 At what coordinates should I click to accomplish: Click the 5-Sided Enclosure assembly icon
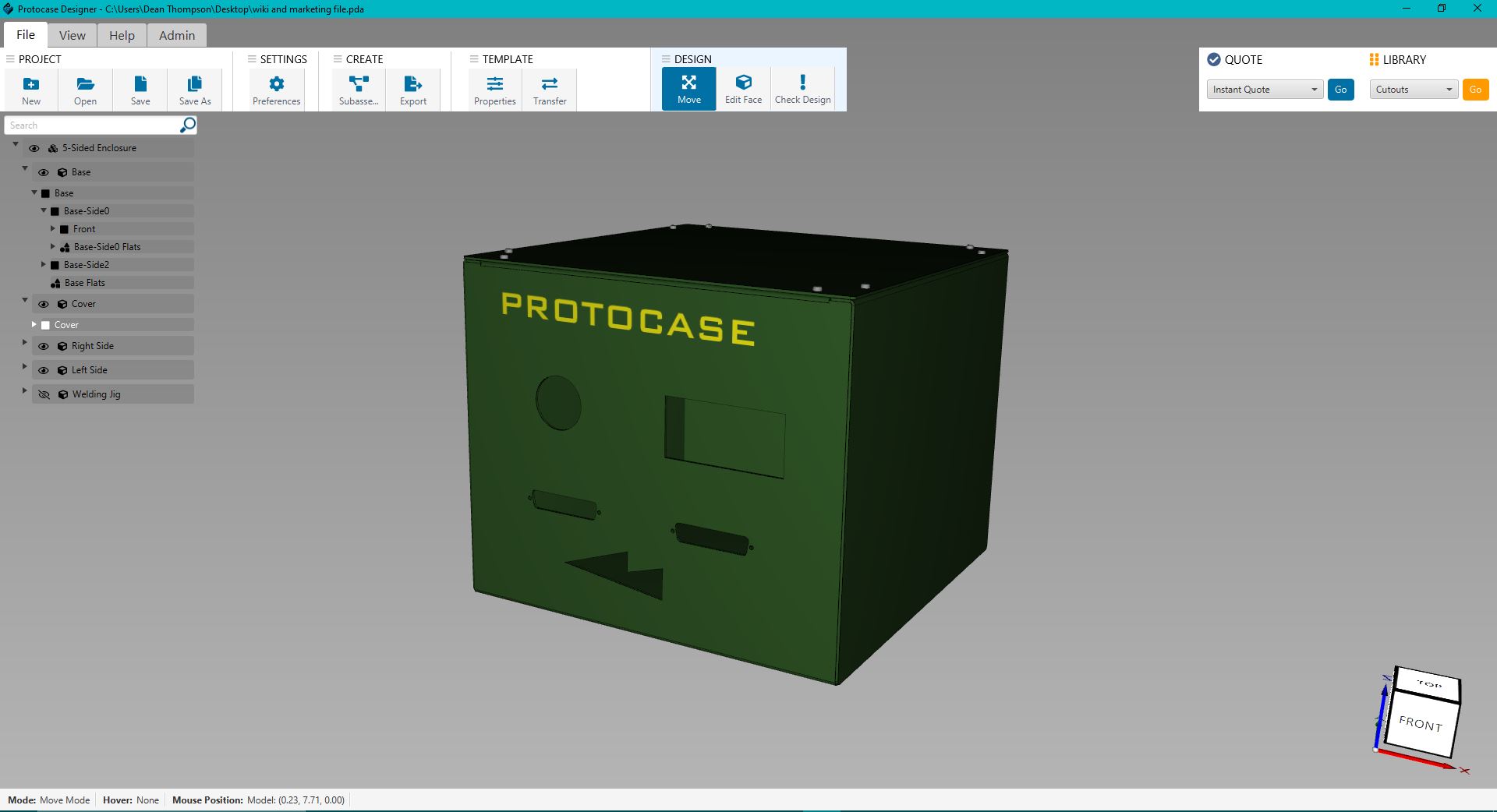pos(53,148)
